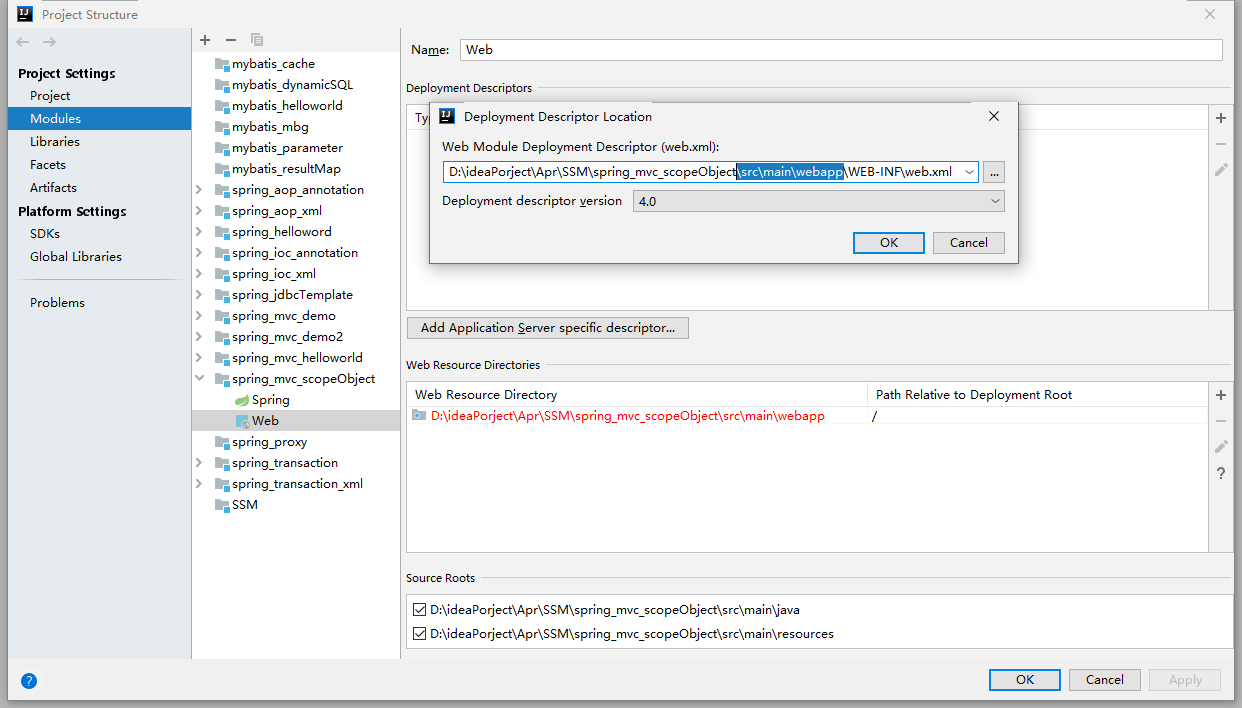The height and width of the screenshot is (708, 1242).
Task: Select the spring_jdbcTemplate module
Action: (292, 295)
